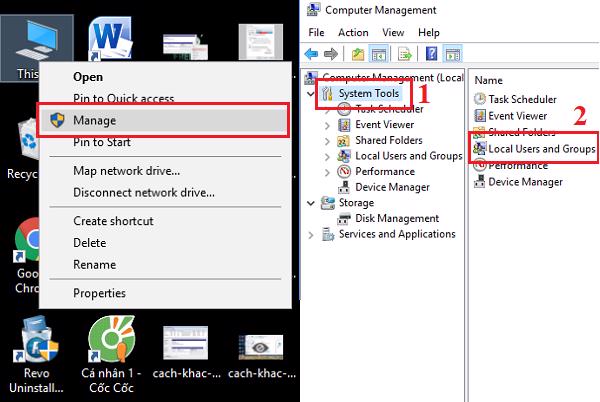Expand the Event Viewer tree node
Image resolution: width=600 pixels, height=402 pixels.
[x=329, y=125]
